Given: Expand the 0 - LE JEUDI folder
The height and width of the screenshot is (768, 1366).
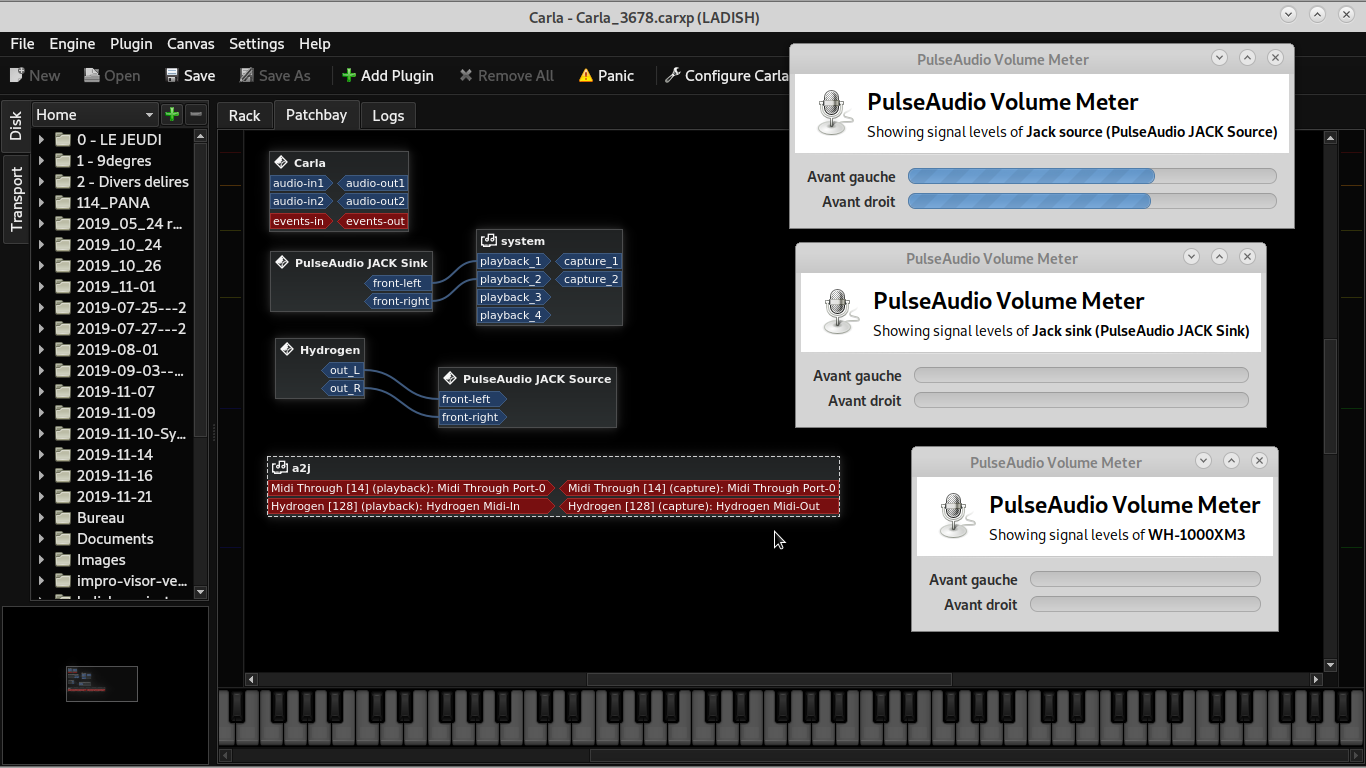Looking at the screenshot, I should click(x=41, y=139).
